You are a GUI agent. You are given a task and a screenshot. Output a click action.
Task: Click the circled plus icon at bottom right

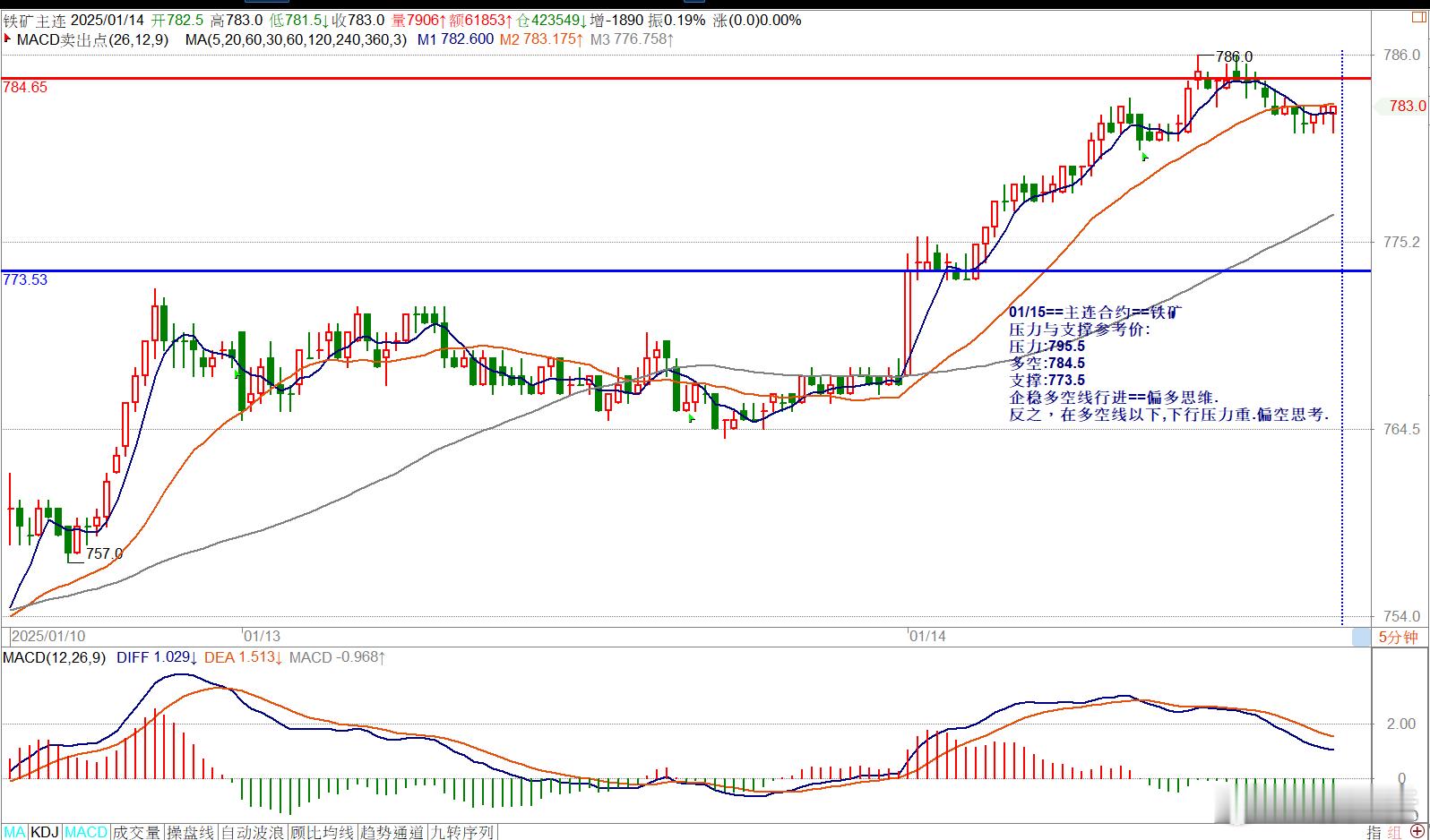(1417, 832)
